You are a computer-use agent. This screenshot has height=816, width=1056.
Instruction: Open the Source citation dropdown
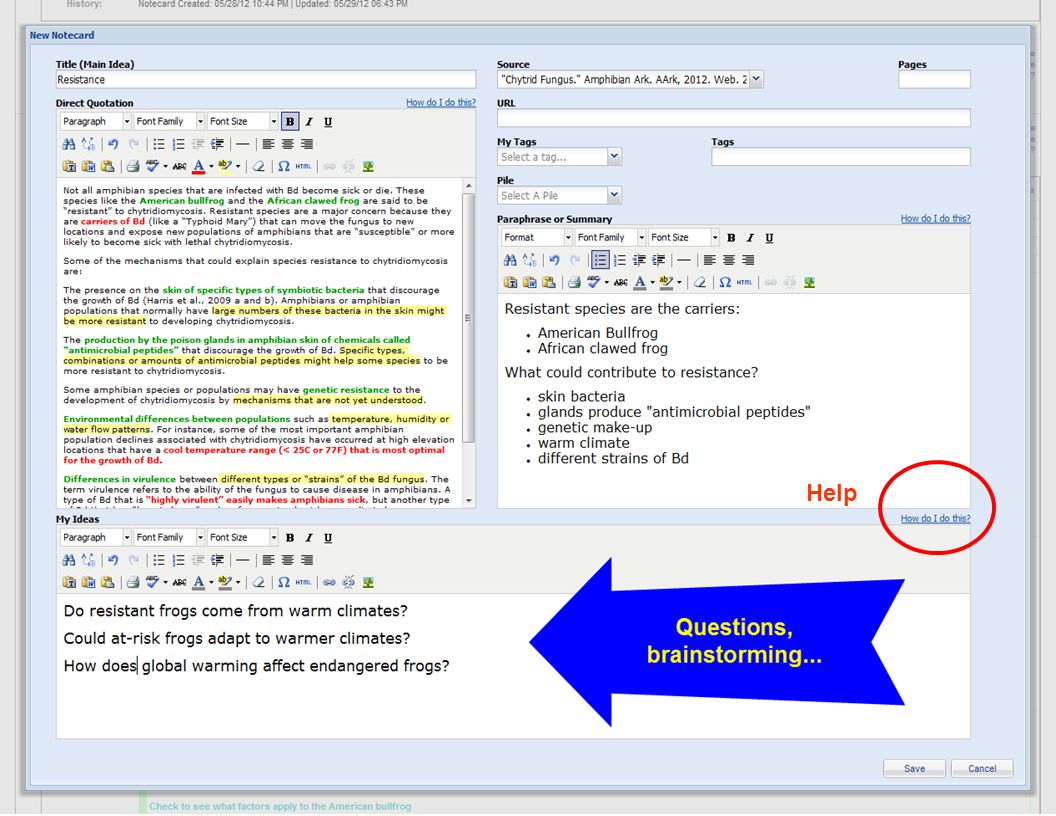click(756, 79)
